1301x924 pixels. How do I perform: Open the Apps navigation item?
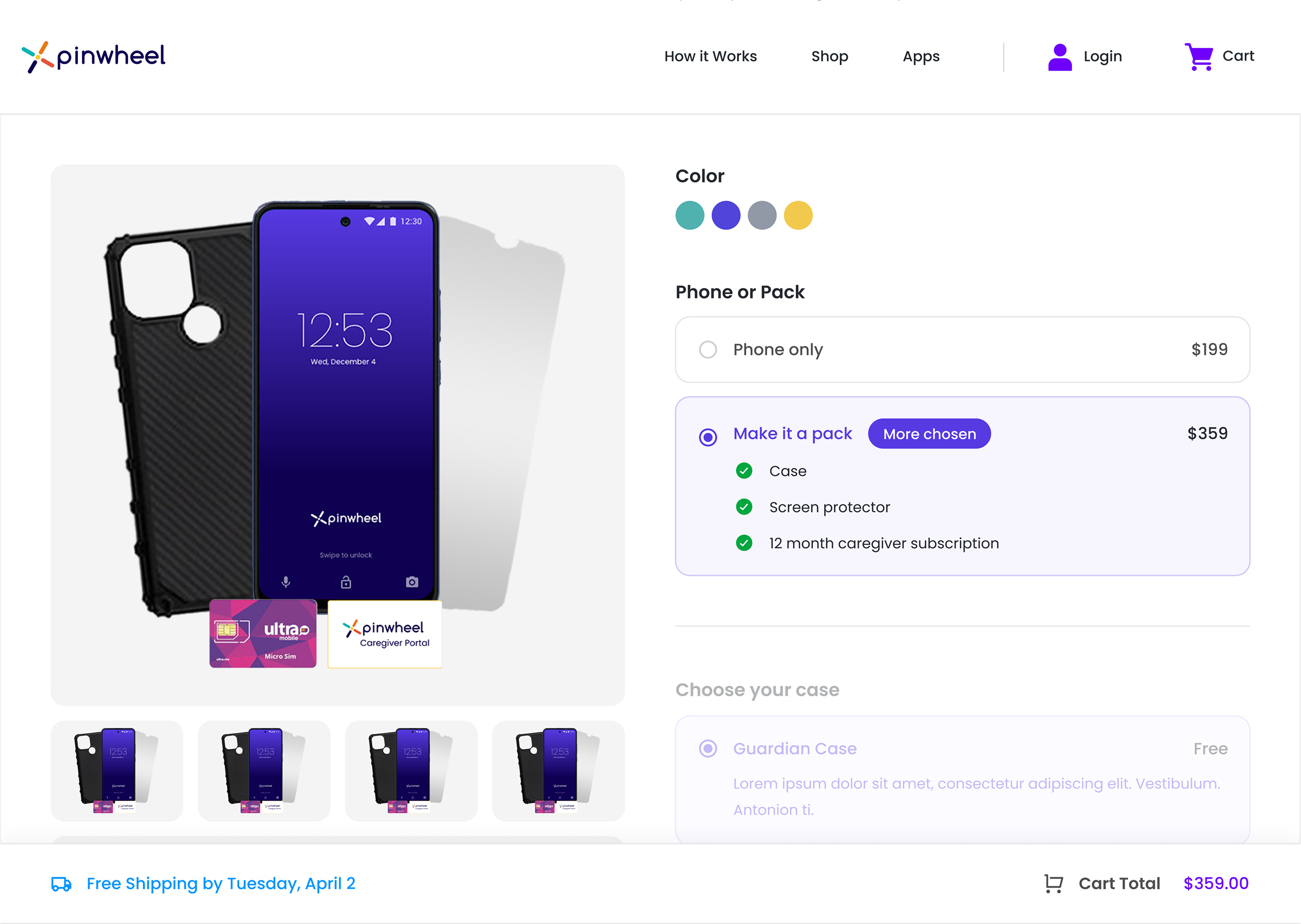(921, 57)
